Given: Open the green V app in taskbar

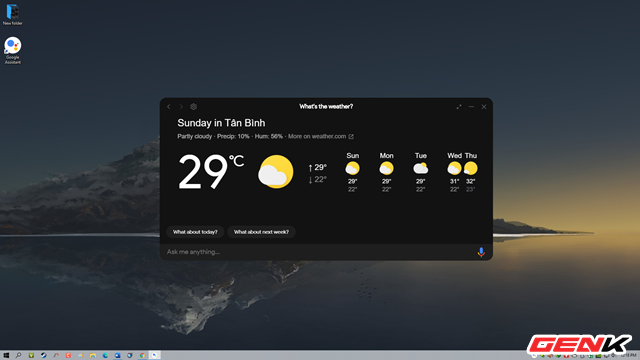Looking at the screenshot, I should tap(31, 356).
